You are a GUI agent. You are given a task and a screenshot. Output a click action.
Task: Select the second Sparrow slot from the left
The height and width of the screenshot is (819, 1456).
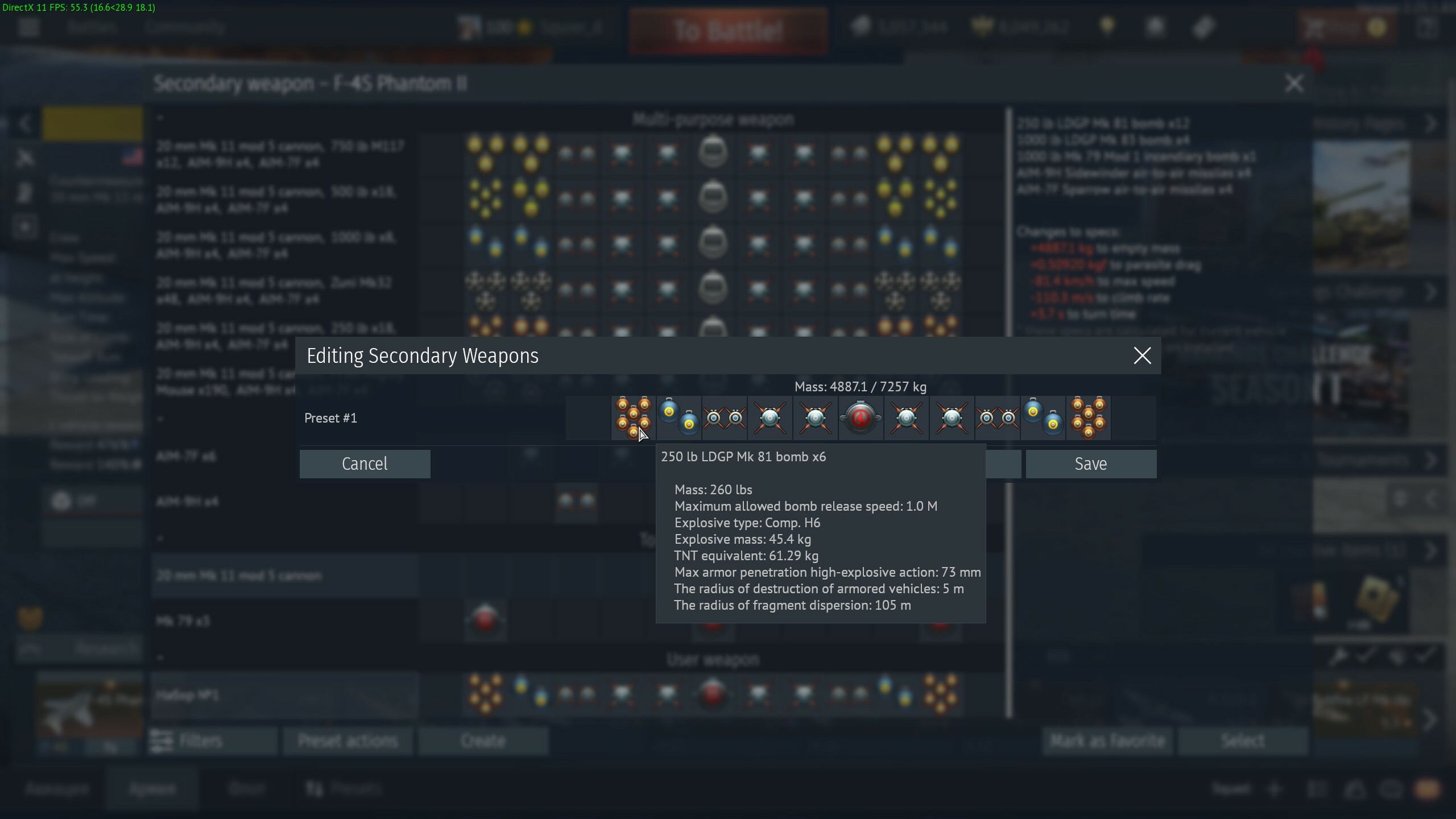815,418
